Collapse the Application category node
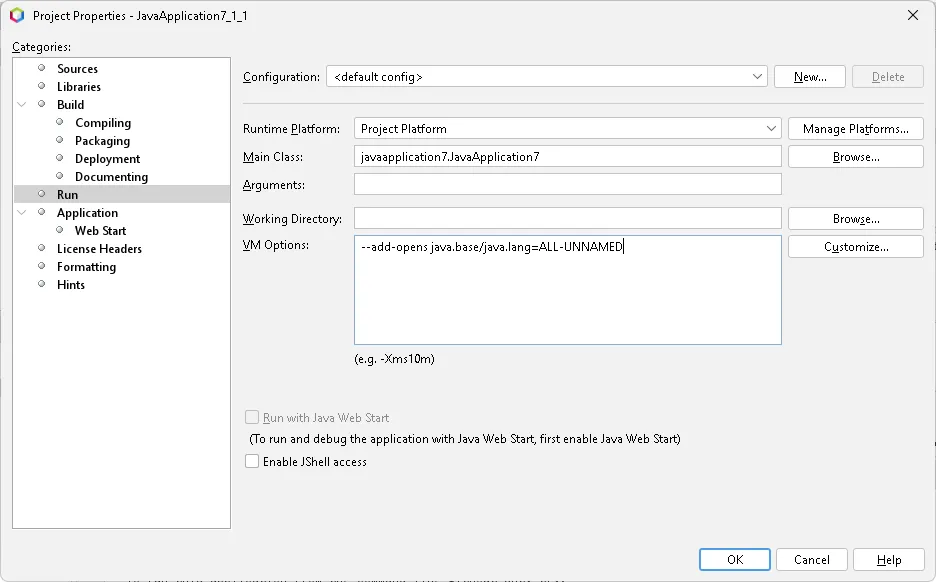Screen dimensions: 936x582 (x=22, y=213)
